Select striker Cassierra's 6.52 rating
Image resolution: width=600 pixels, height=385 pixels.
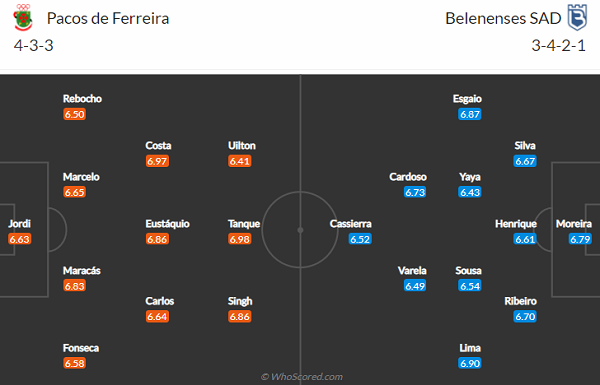[360, 239]
